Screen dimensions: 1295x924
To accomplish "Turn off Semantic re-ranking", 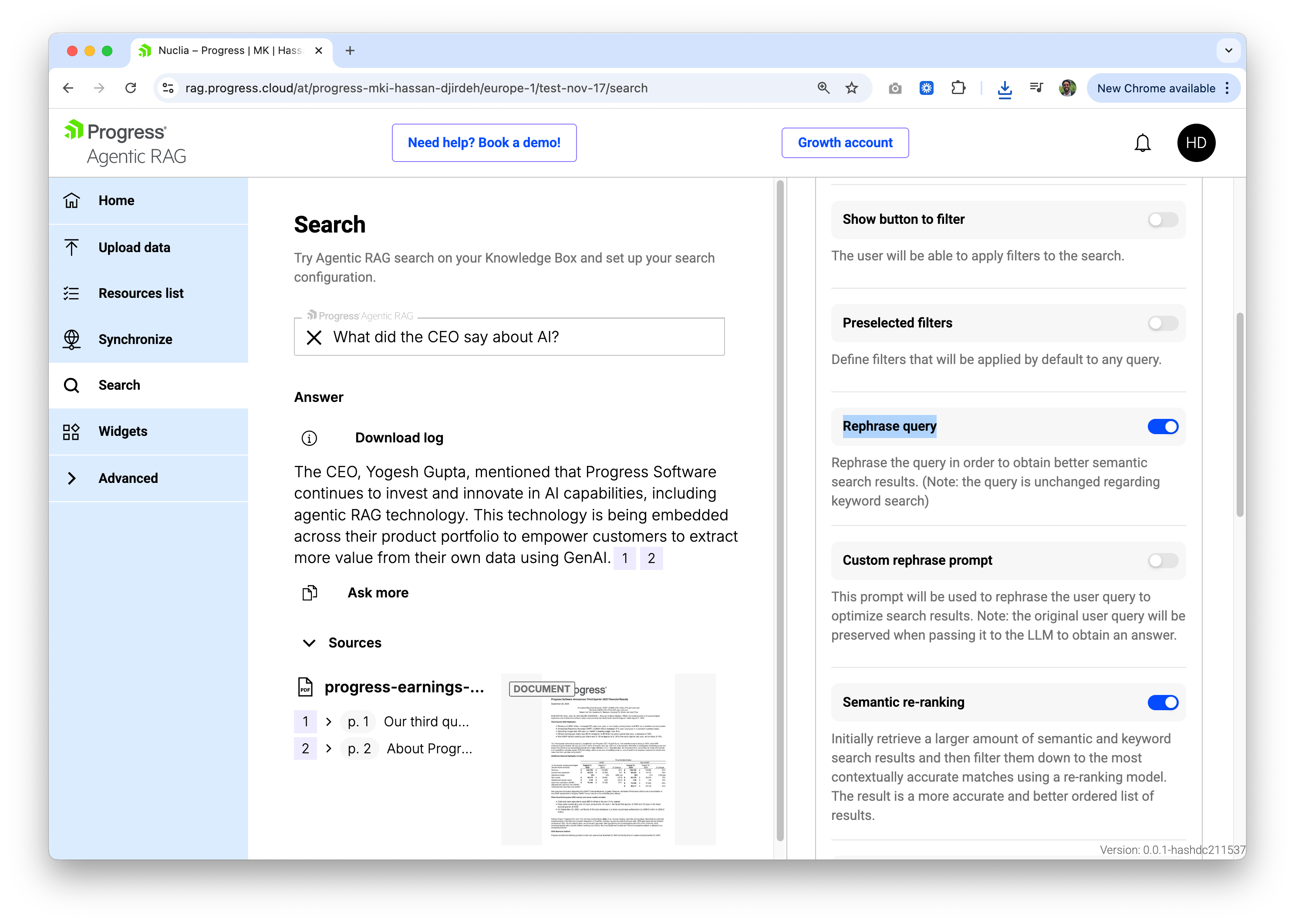I will click(x=1163, y=702).
